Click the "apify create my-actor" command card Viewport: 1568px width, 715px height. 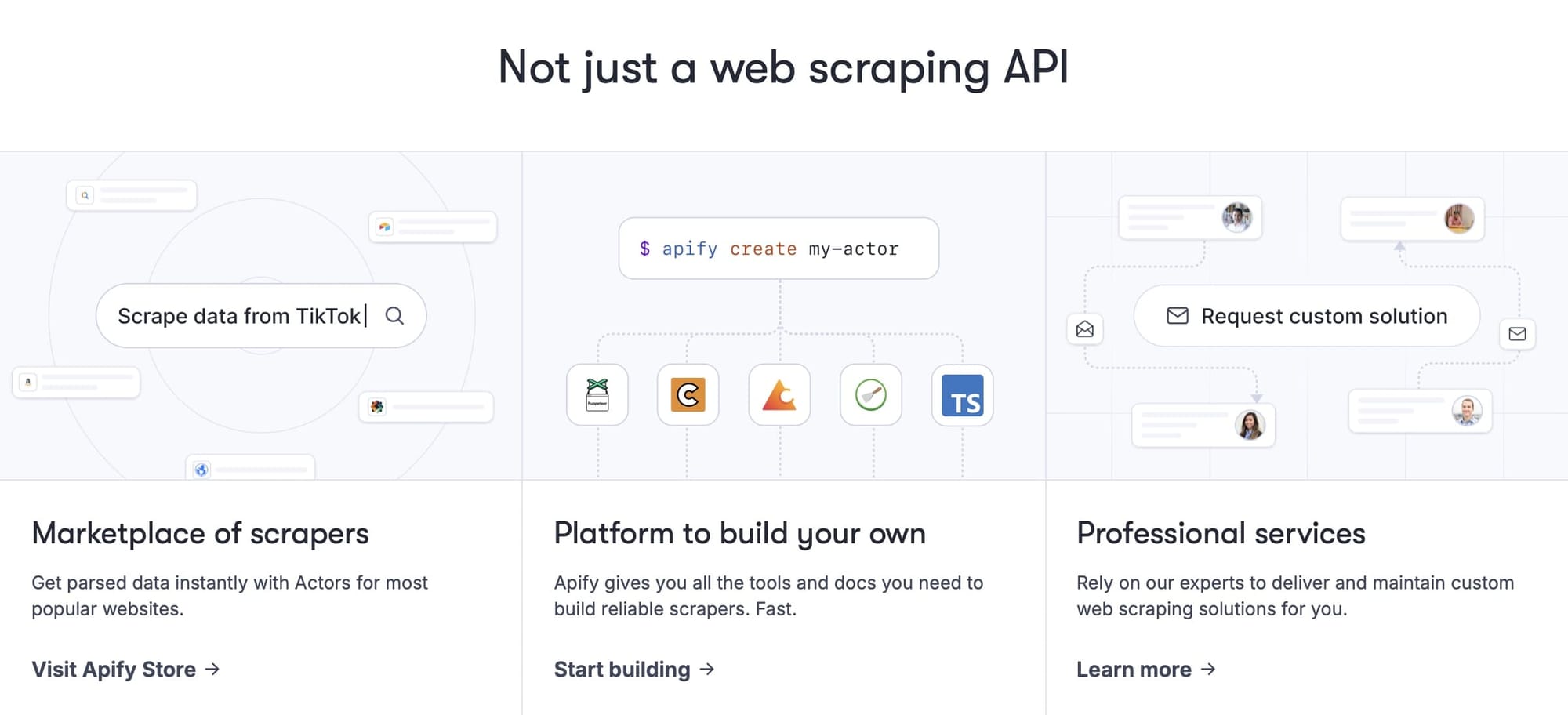[x=778, y=249]
